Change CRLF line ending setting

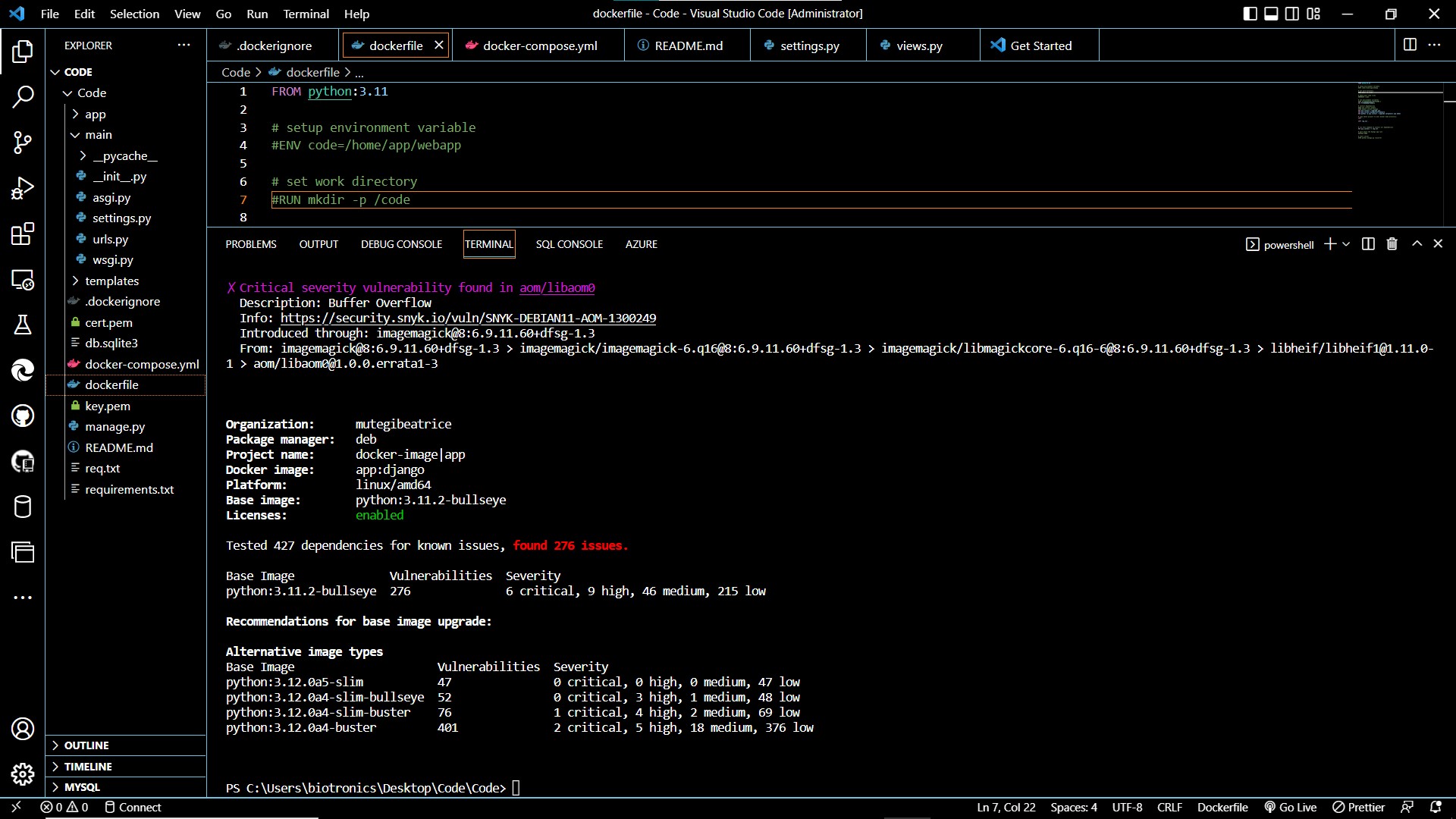[x=1169, y=807]
